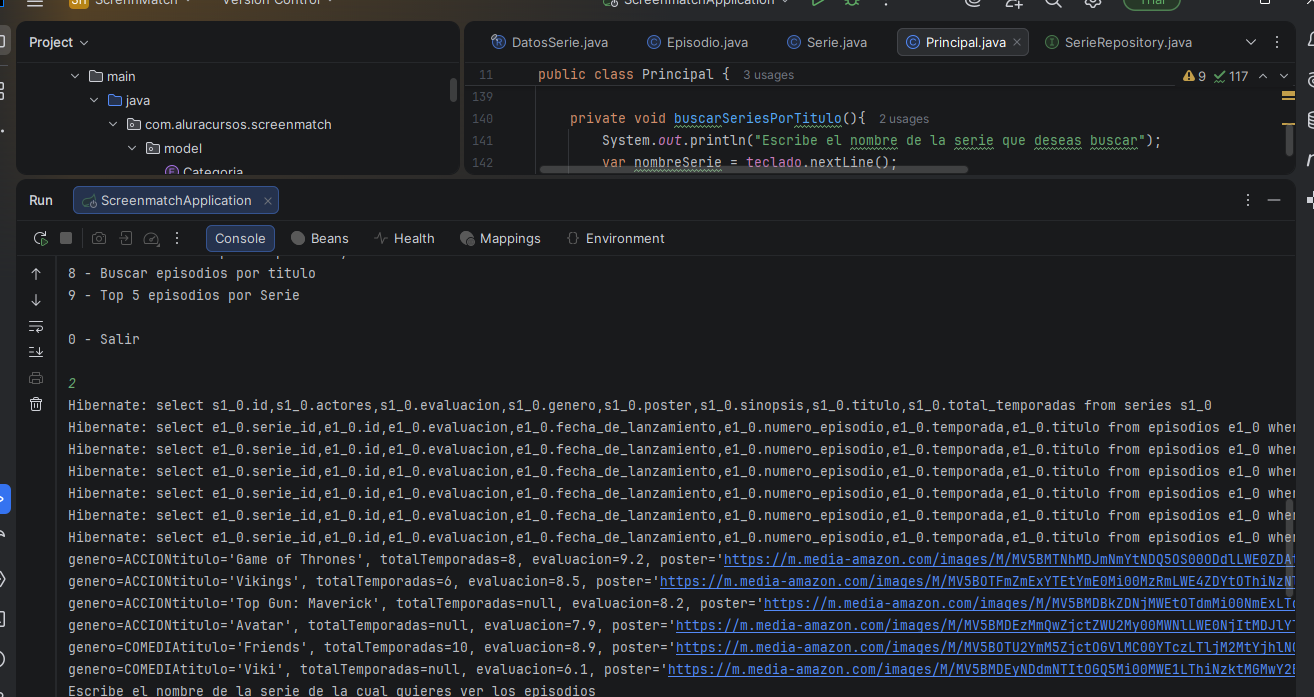Close the Principal.java editor tab
The width and height of the screenshot is (1314, 697).
pyautogui.click(x=1017, y=42)
